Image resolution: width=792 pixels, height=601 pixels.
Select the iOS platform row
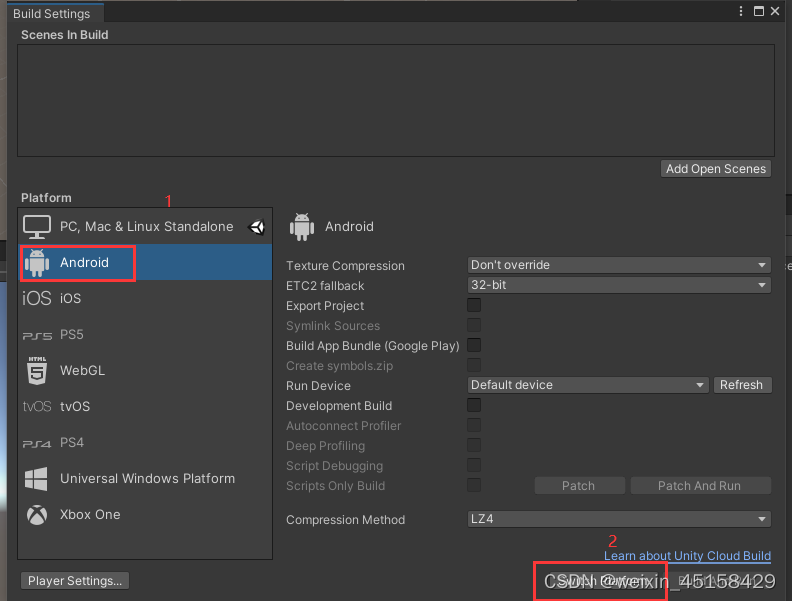coord(145,298)
